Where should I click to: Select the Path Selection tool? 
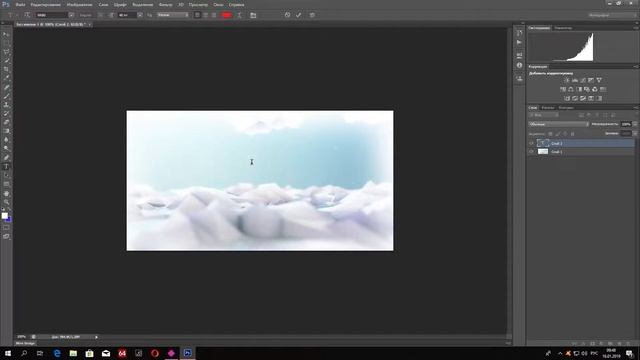pyautogui.click(x=6, y=176)
